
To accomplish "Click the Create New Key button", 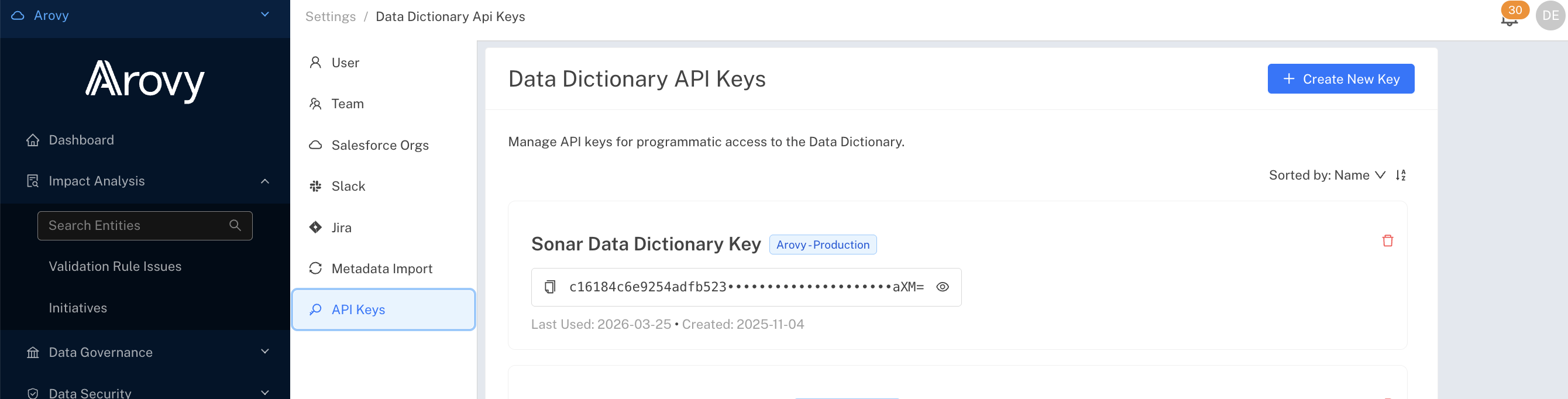I will point(1340,79).
